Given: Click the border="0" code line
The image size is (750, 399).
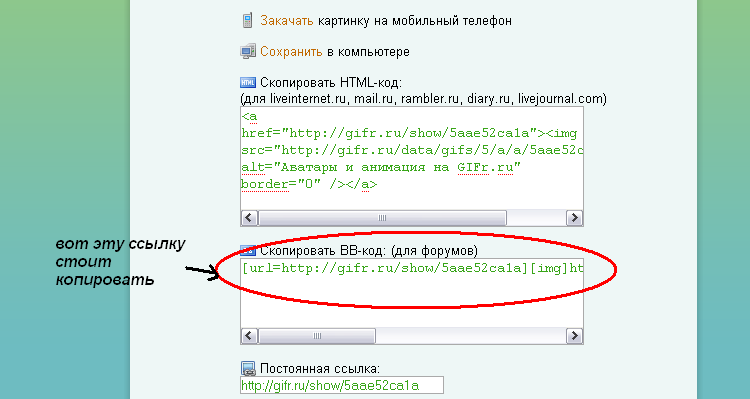Looking at the screenshot, I should pyautogui.click(x=309, y=184).
